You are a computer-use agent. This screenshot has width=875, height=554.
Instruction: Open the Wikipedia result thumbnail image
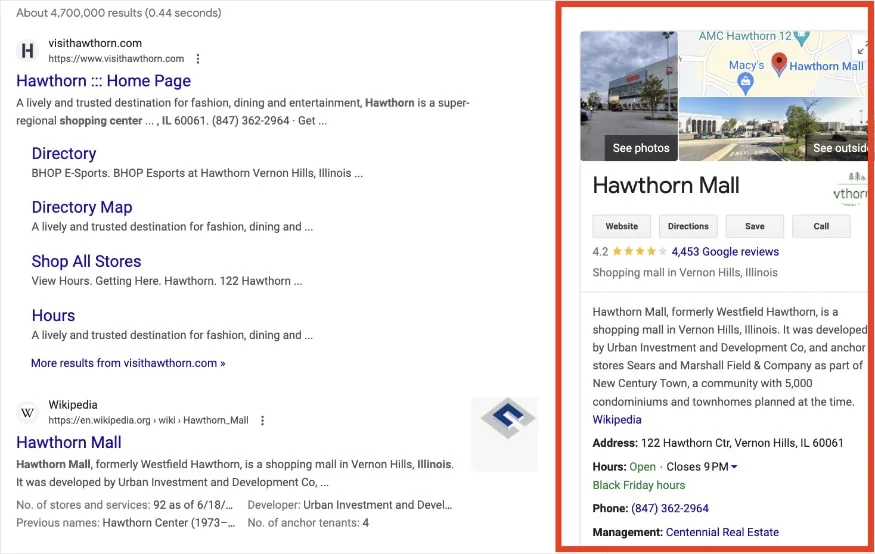click(x=504, y=433)
